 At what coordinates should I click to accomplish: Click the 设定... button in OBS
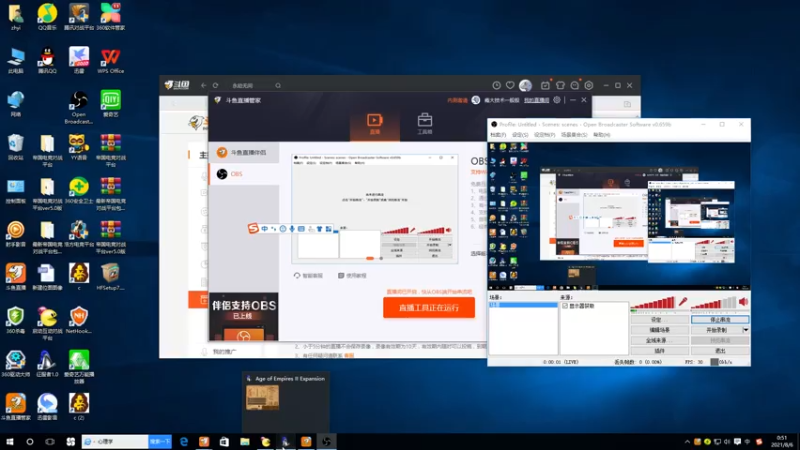point(659,319)
